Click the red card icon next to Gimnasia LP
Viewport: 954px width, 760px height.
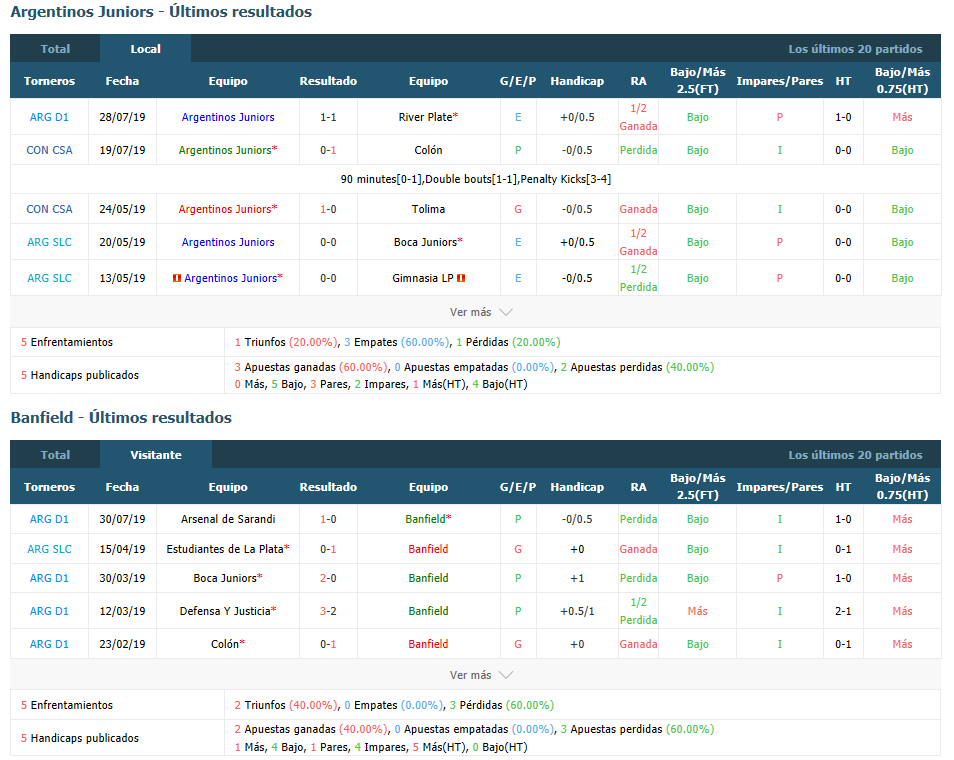[461, 278]
